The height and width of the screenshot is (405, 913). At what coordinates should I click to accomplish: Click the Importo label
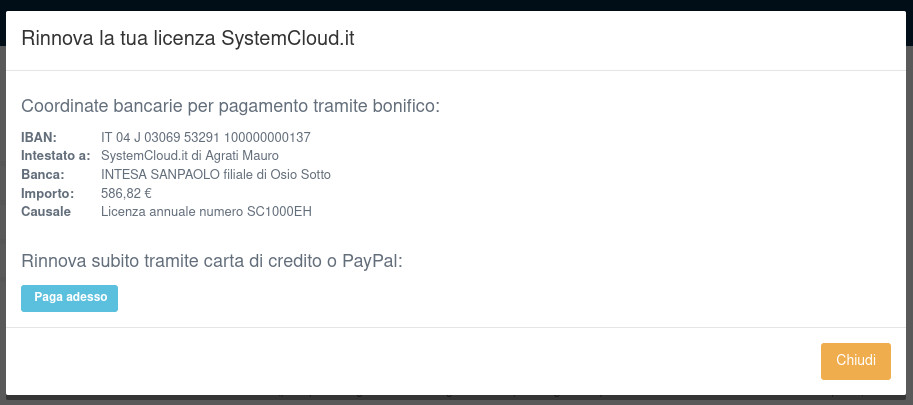(x=47, y=193)
